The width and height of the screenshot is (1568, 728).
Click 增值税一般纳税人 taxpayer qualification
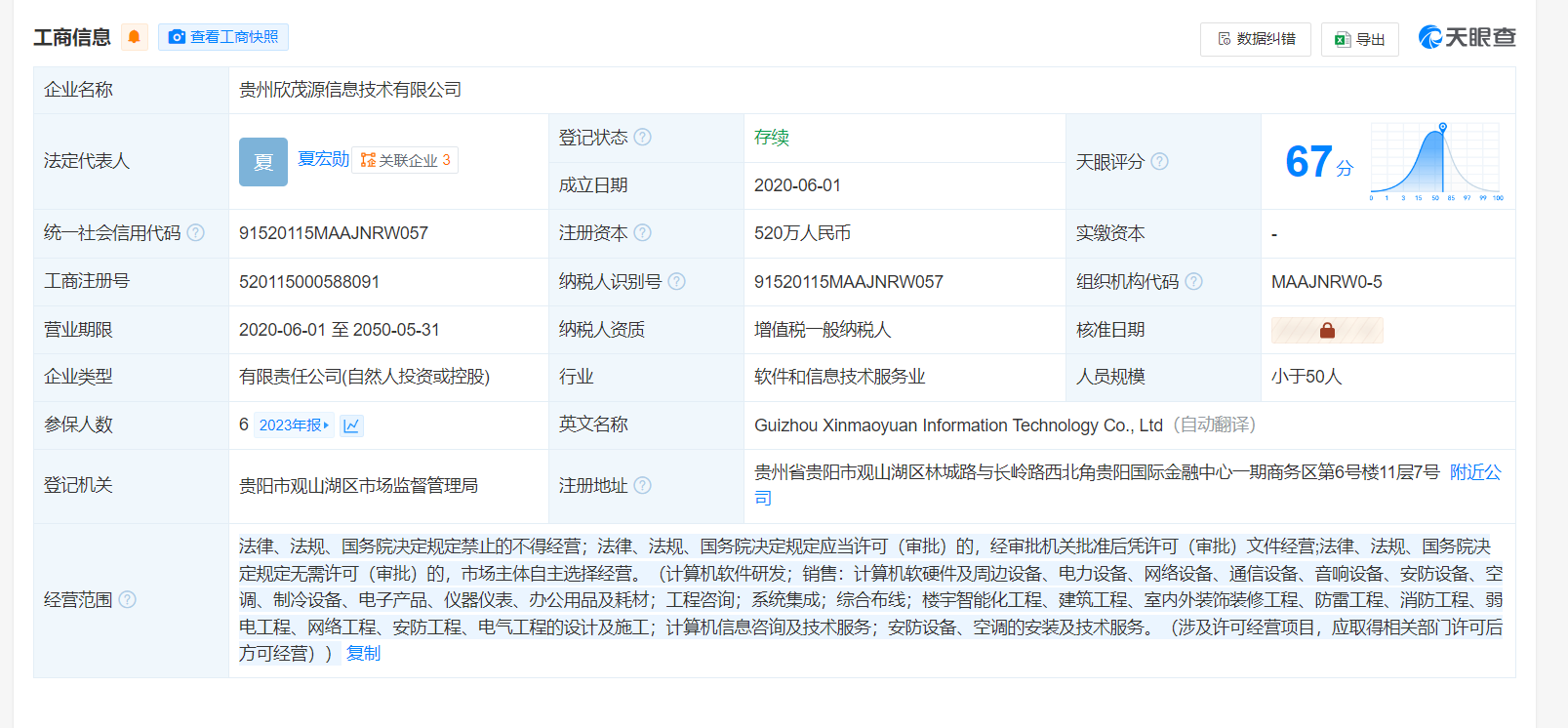[823, 330]
